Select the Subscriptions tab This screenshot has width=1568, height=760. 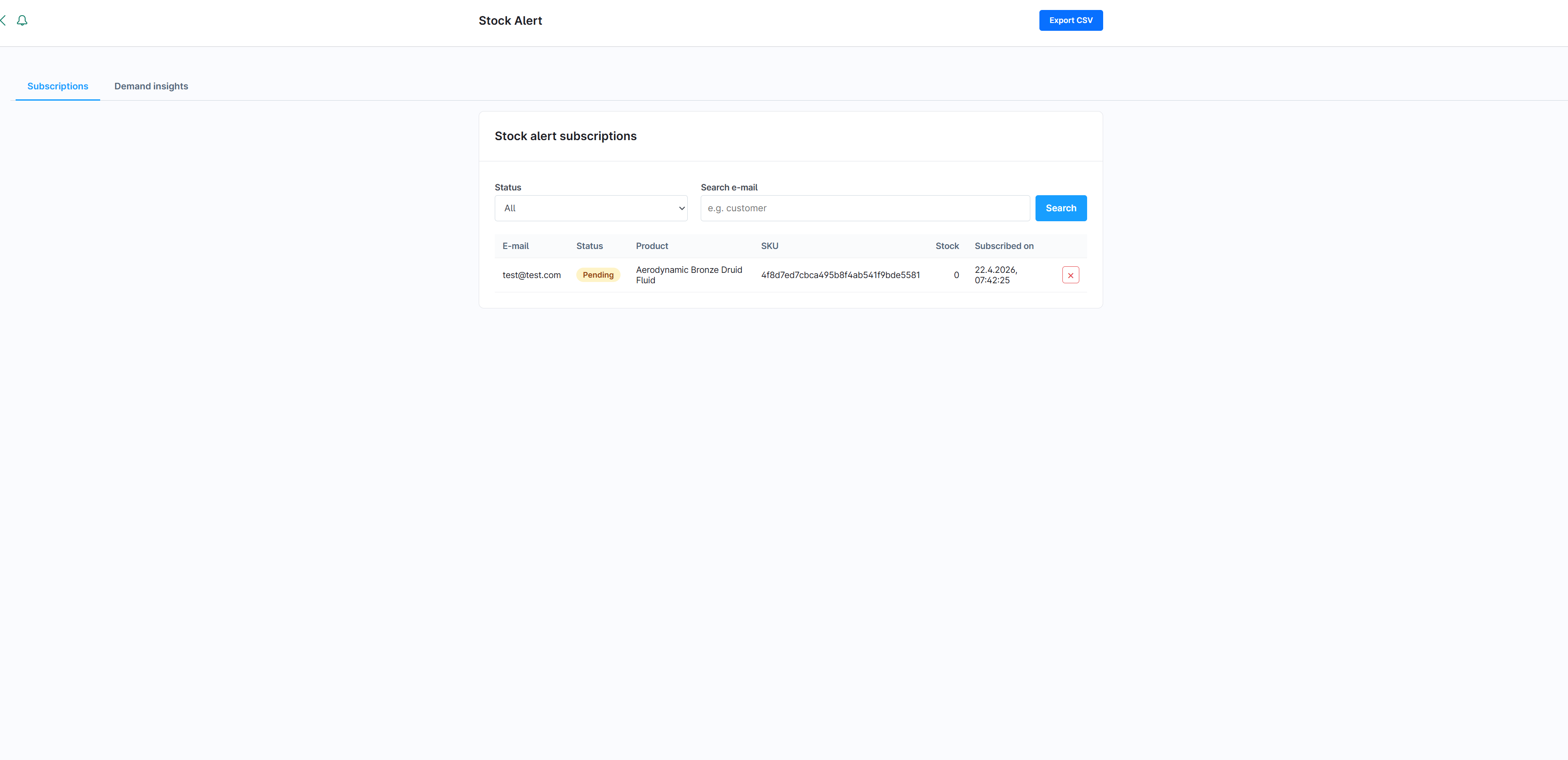[x=58, y=86]
